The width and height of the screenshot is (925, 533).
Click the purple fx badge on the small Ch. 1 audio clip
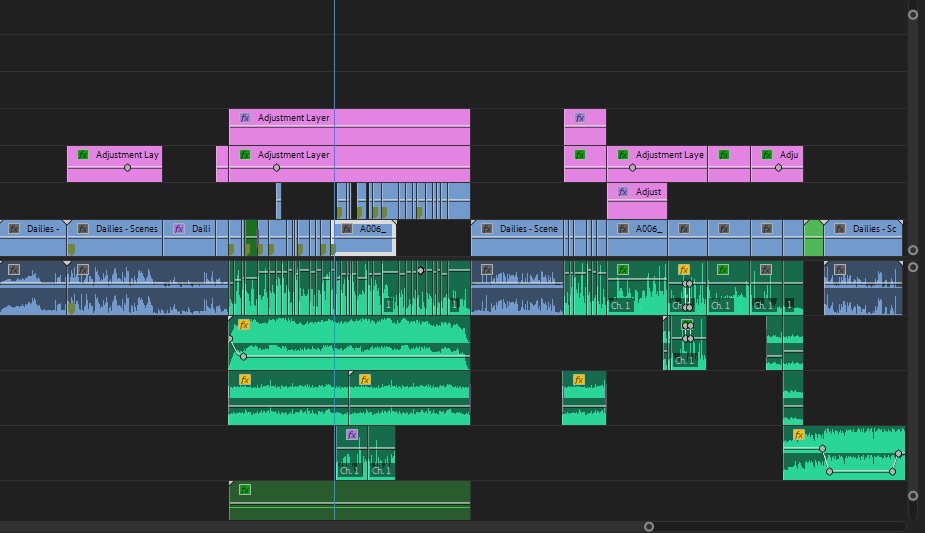tap(351, 434)
